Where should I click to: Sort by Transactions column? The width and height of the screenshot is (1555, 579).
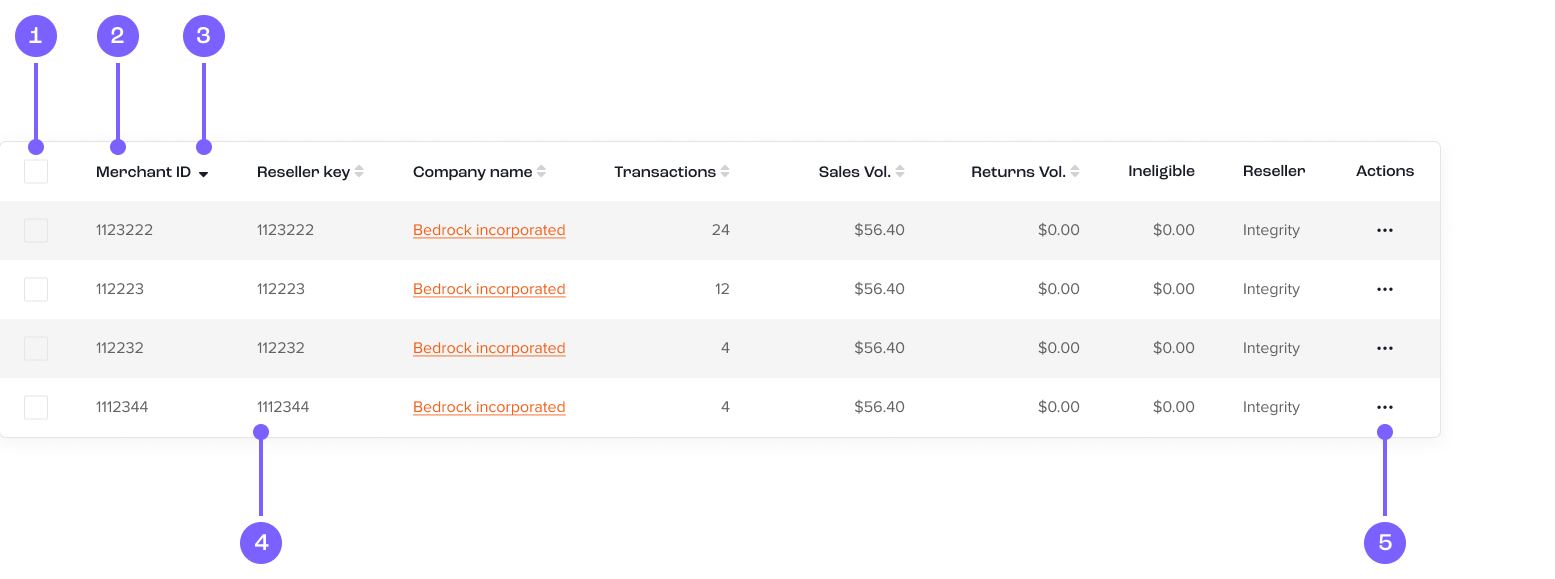pyautogui.click(x=725, y=172)
